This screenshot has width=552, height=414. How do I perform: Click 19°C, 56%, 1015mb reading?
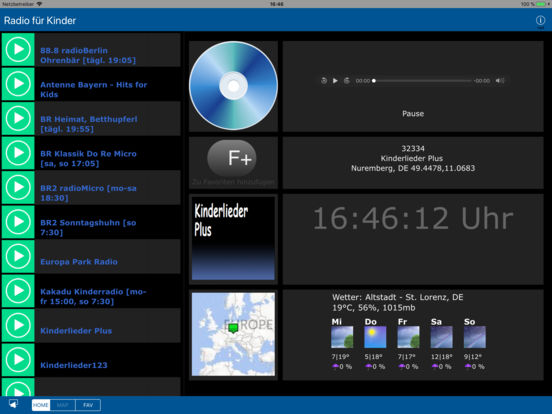pos(374,308)
